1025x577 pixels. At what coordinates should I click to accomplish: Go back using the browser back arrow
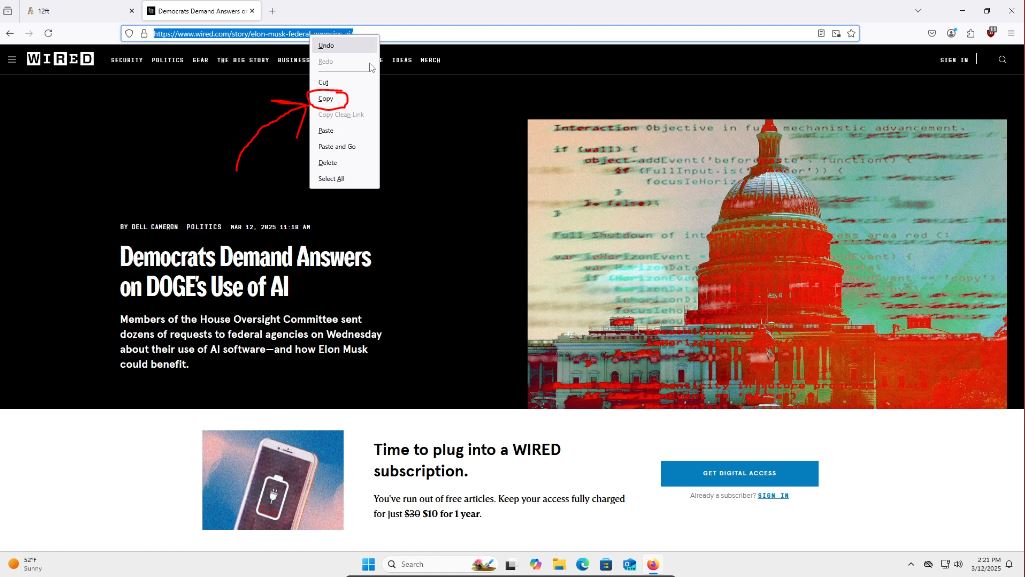(10, 33)
